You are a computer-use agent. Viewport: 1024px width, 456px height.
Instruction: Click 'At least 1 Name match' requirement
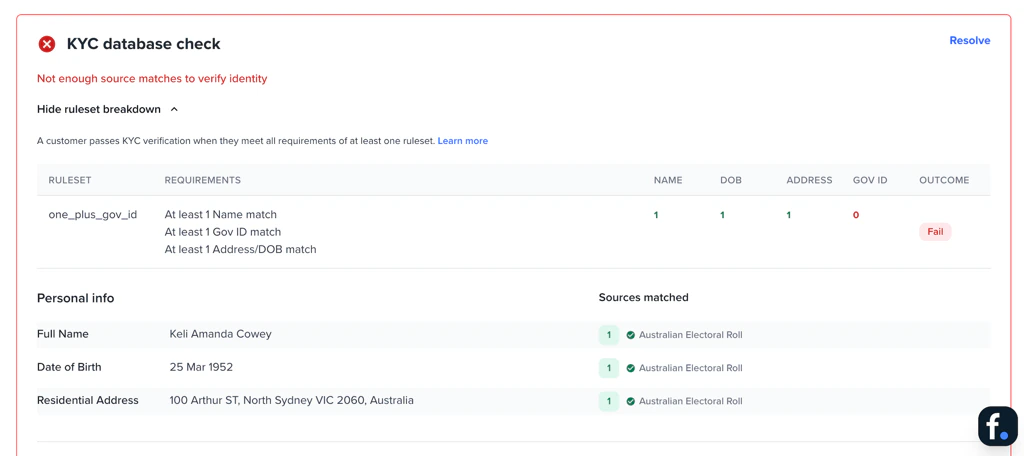(x=221, y=214)
